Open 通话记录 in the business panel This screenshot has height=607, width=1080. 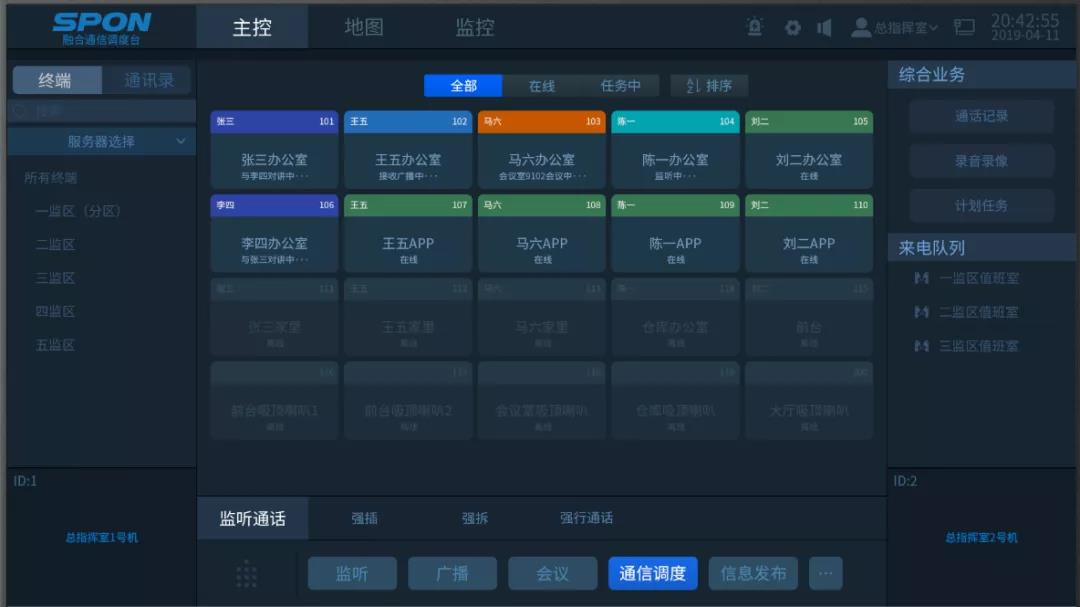(x=981, y=116)
